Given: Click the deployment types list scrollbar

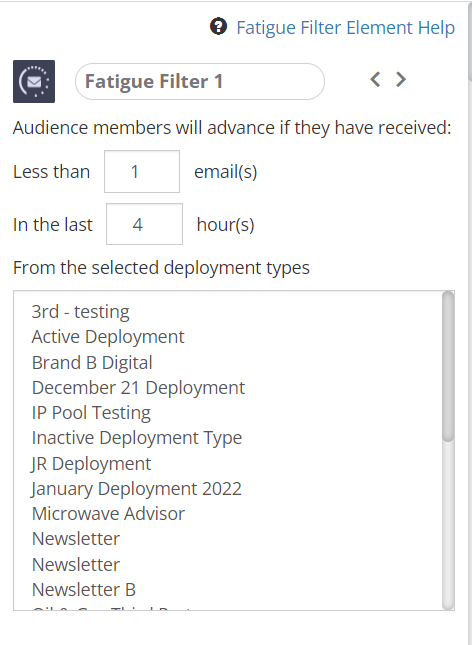Looking at the screenshot, I should [448, 450].
